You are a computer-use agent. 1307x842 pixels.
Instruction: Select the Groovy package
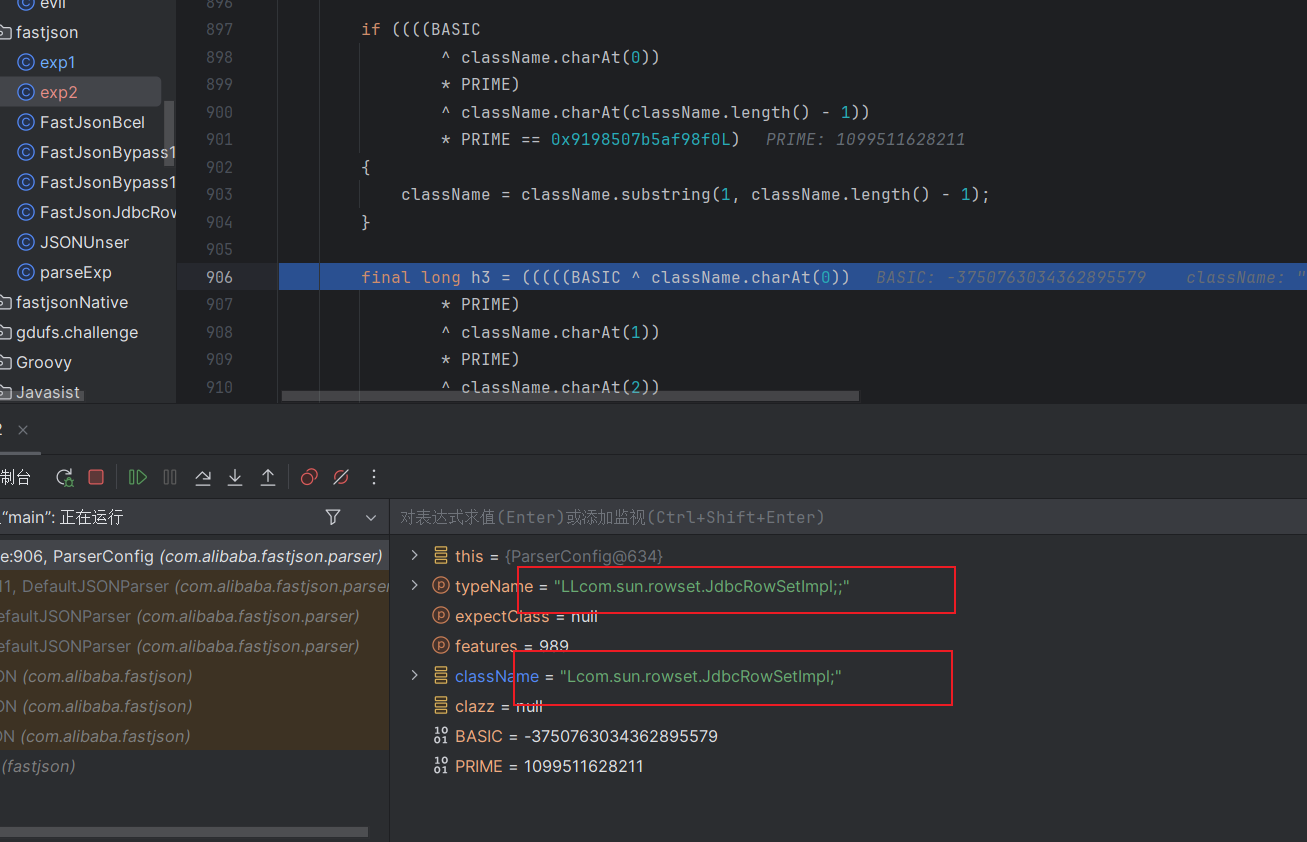pyautogui.click(x=44, y=362)
